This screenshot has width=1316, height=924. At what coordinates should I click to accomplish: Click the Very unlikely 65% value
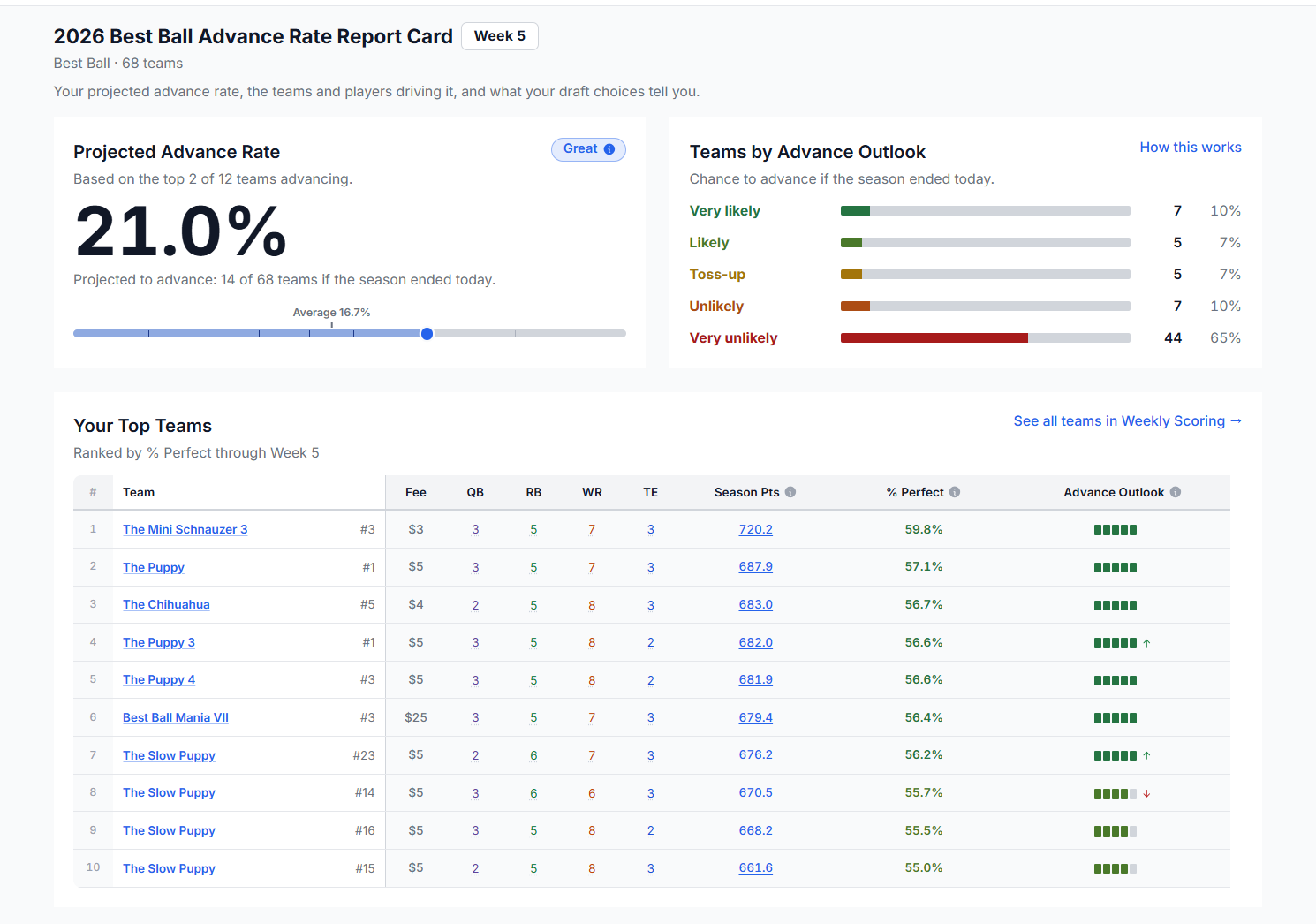click(x=1225, y=338)
